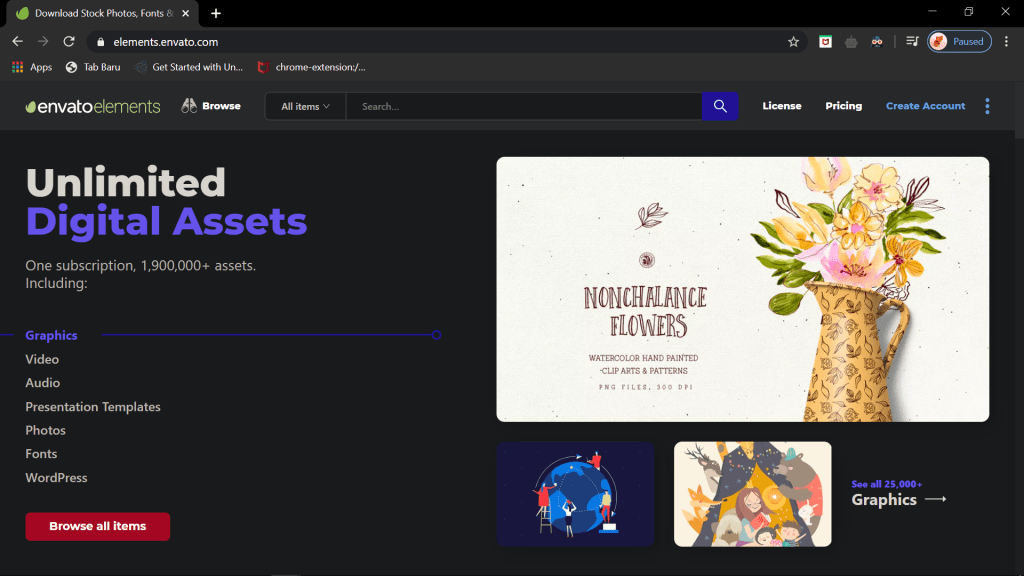Select the Video category

(42, 359)
